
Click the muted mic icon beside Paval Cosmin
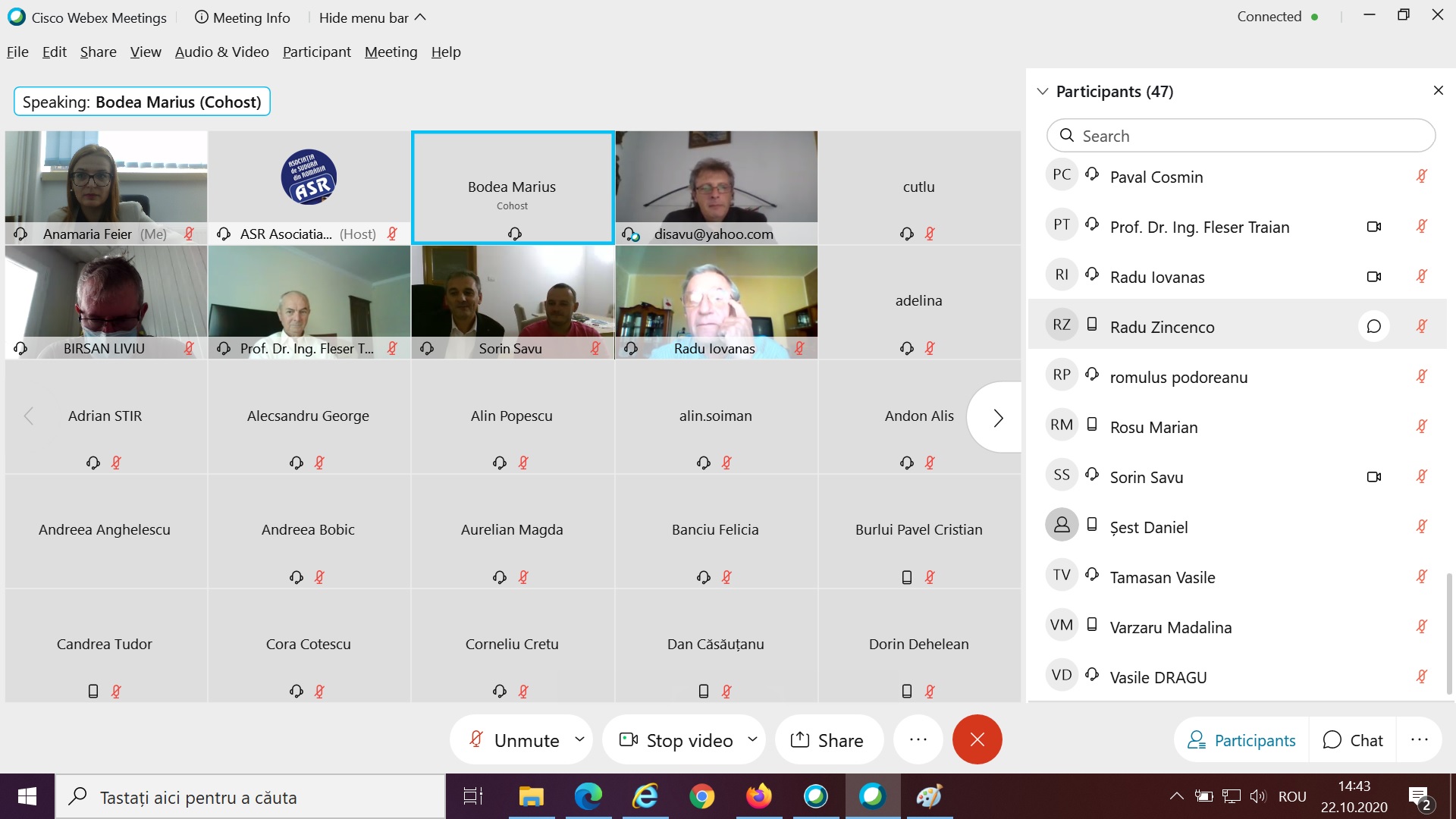(x=1421, y=177)
